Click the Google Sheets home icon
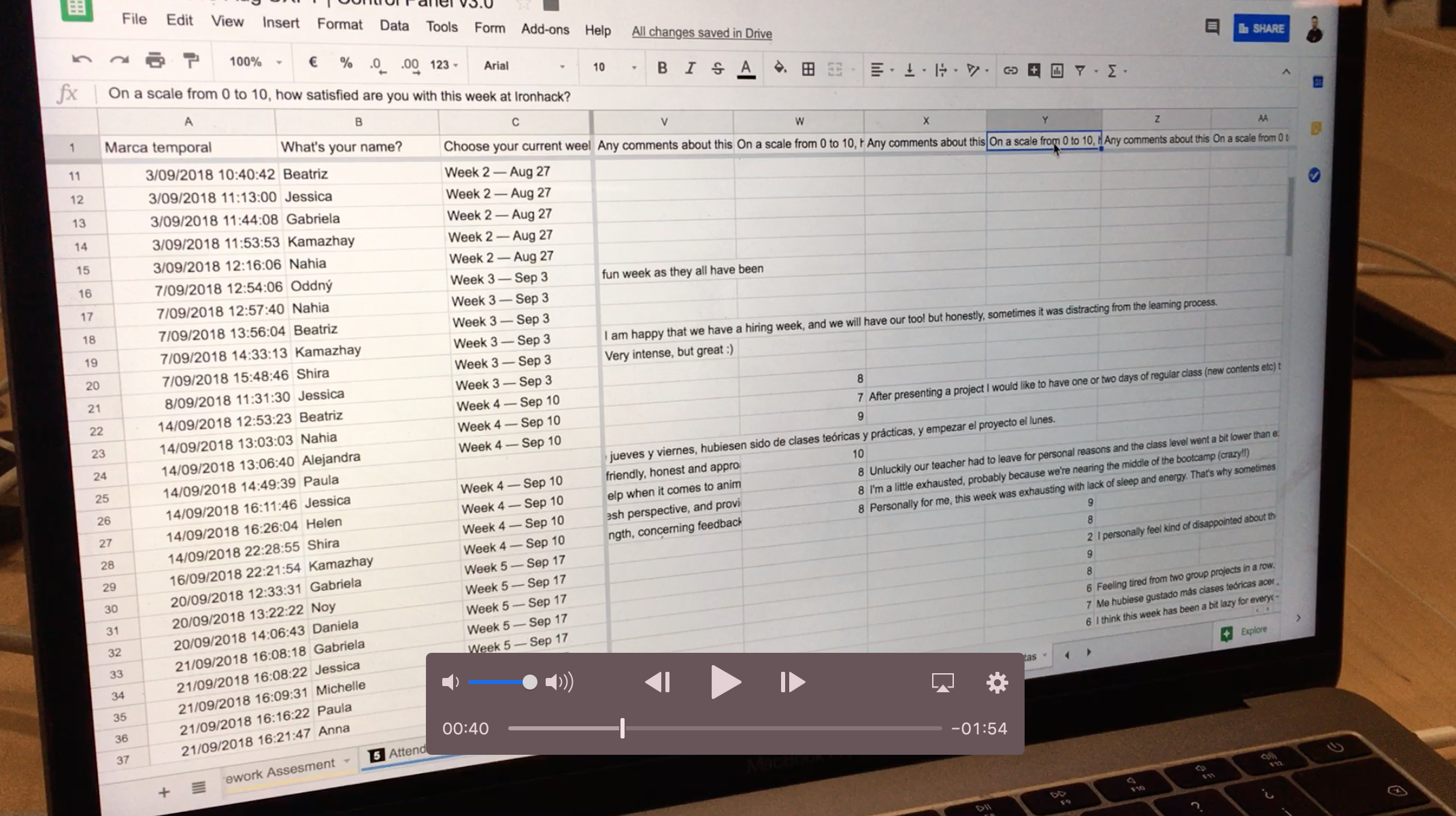 77,10
